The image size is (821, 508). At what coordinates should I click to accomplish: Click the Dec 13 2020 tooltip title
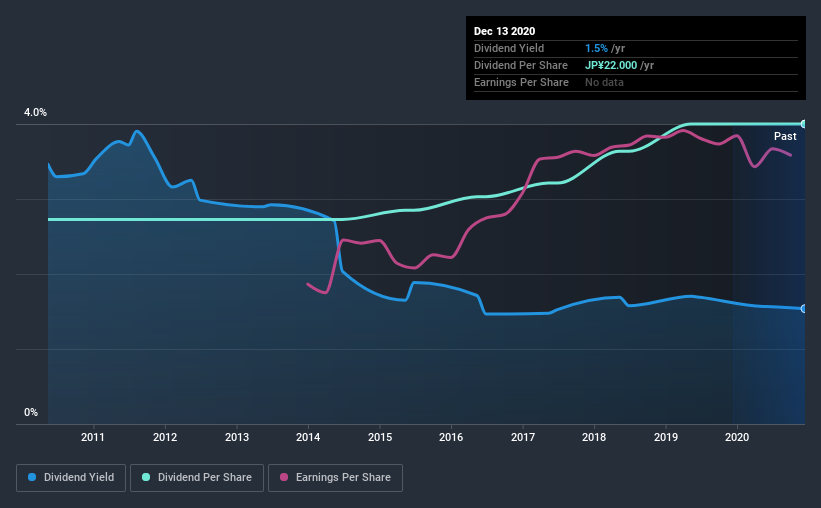(504, 31)
